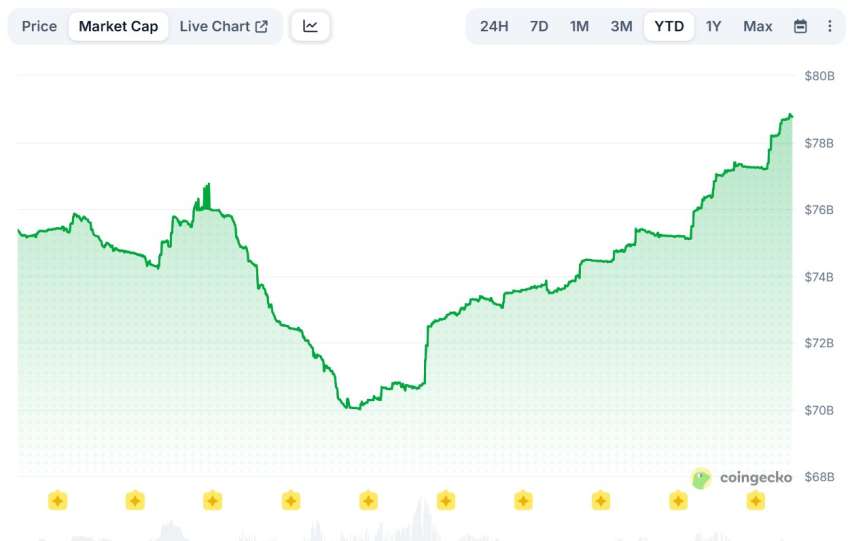The height and width of the screenshot is (541, 850).
Task: Select the Market Cap tab
Action: tap(118, 26)
